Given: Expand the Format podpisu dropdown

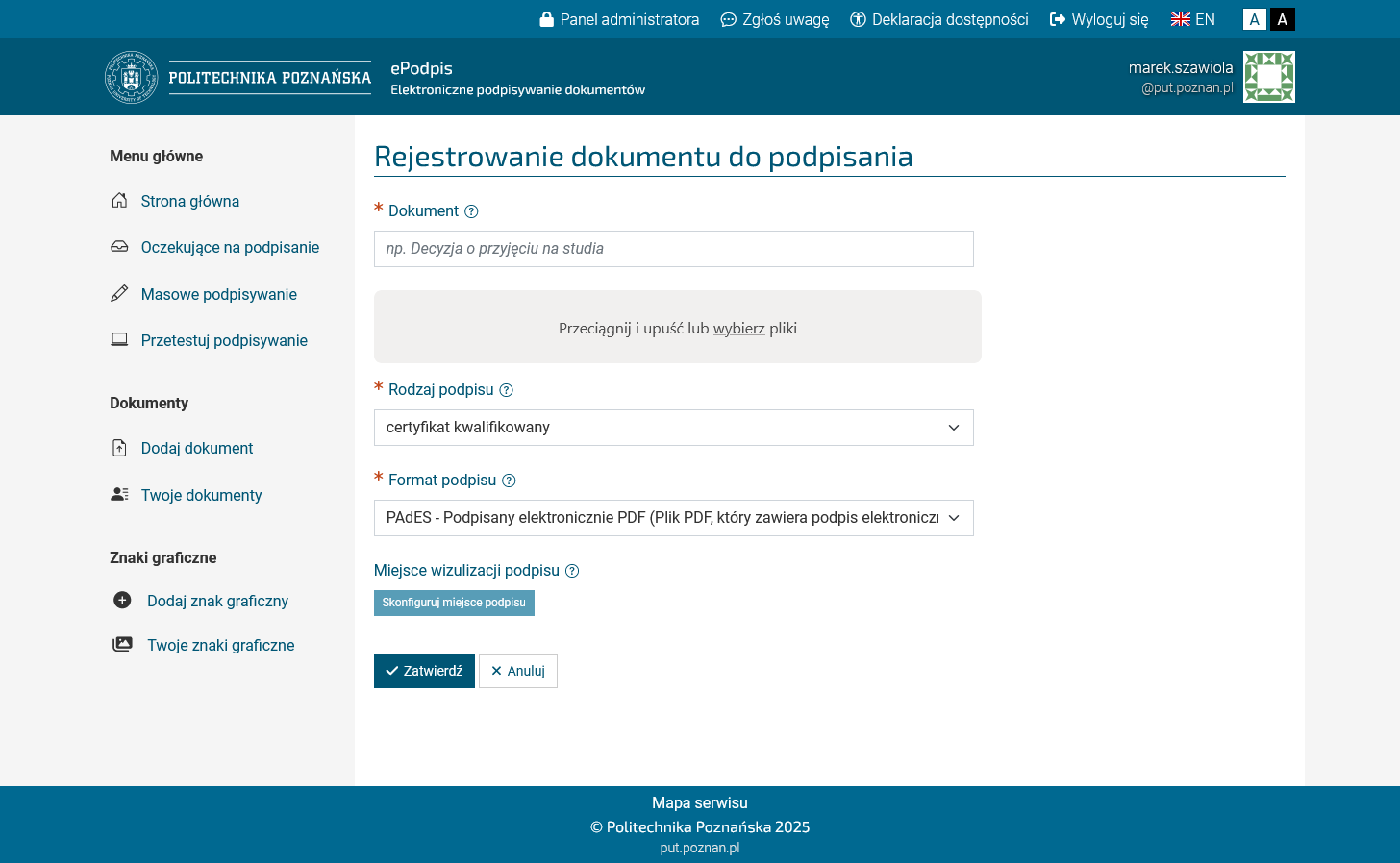Looking at the screenshot, I should (x=673, y=518).
